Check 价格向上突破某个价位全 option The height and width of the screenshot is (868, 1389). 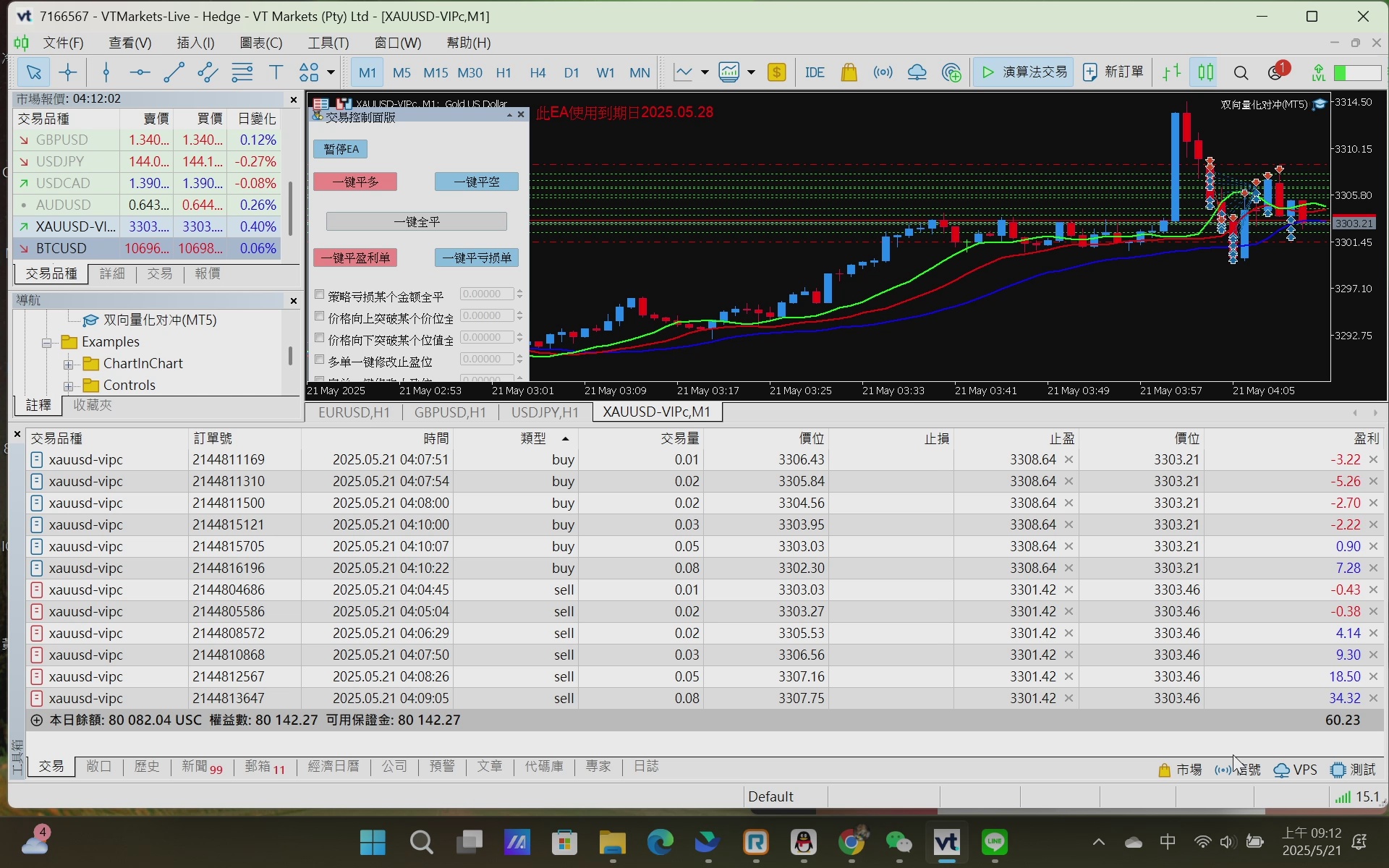pyautogui.click(x=319, y=317)
